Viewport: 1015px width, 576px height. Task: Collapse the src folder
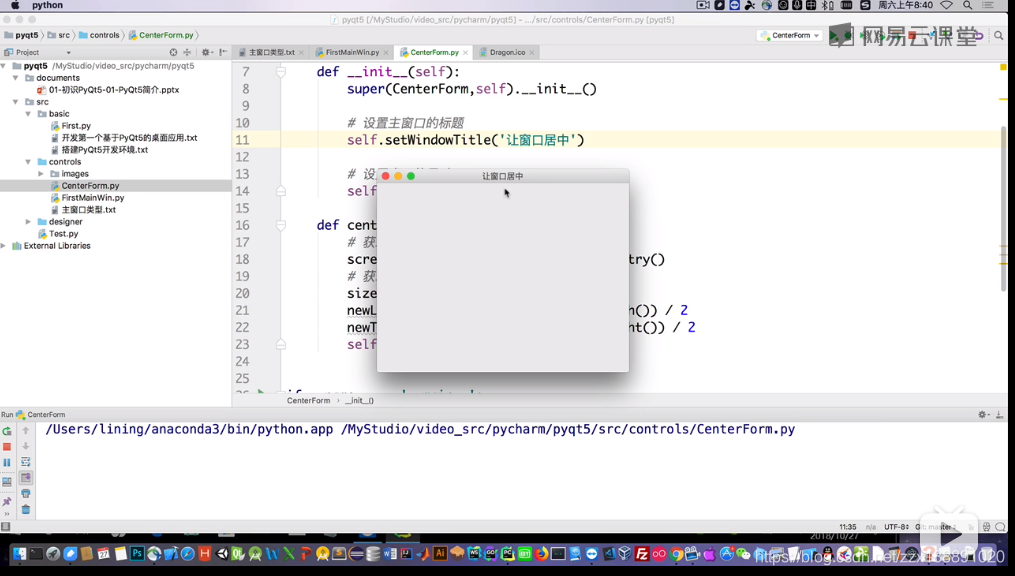[16, 102]
